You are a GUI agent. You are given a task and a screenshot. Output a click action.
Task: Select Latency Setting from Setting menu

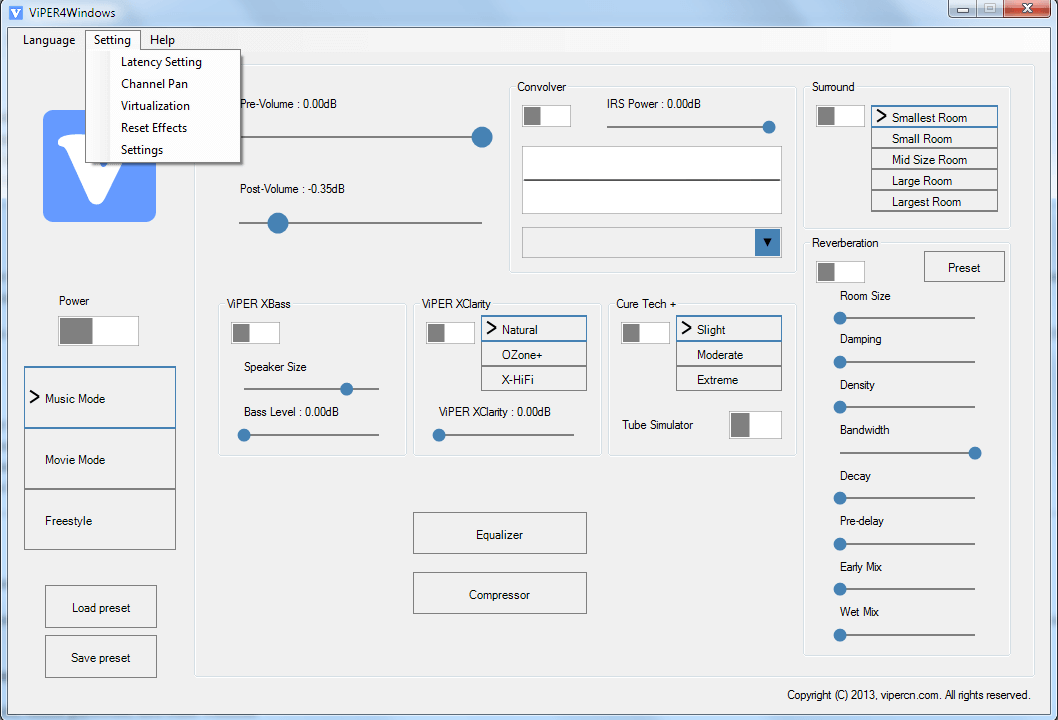tap(161, 62)
